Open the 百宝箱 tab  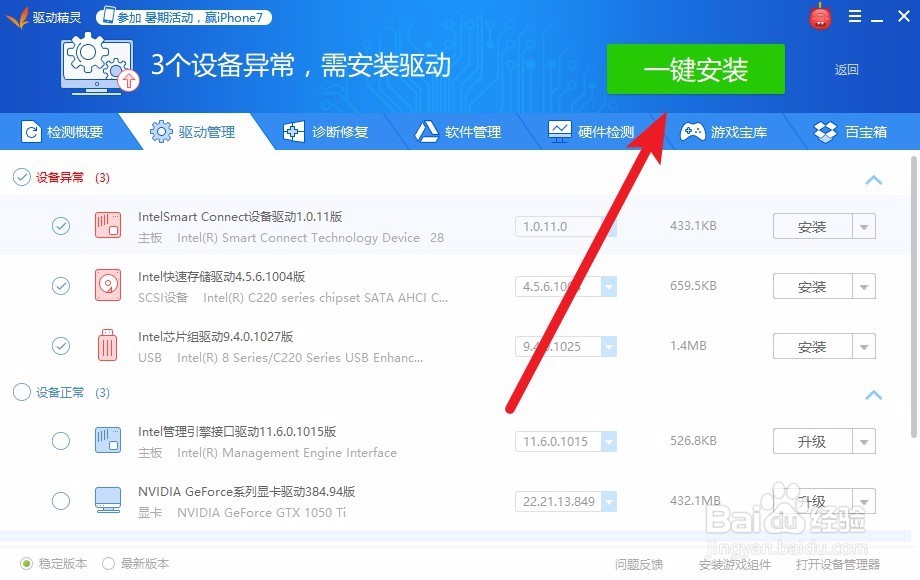click(851, 132)
